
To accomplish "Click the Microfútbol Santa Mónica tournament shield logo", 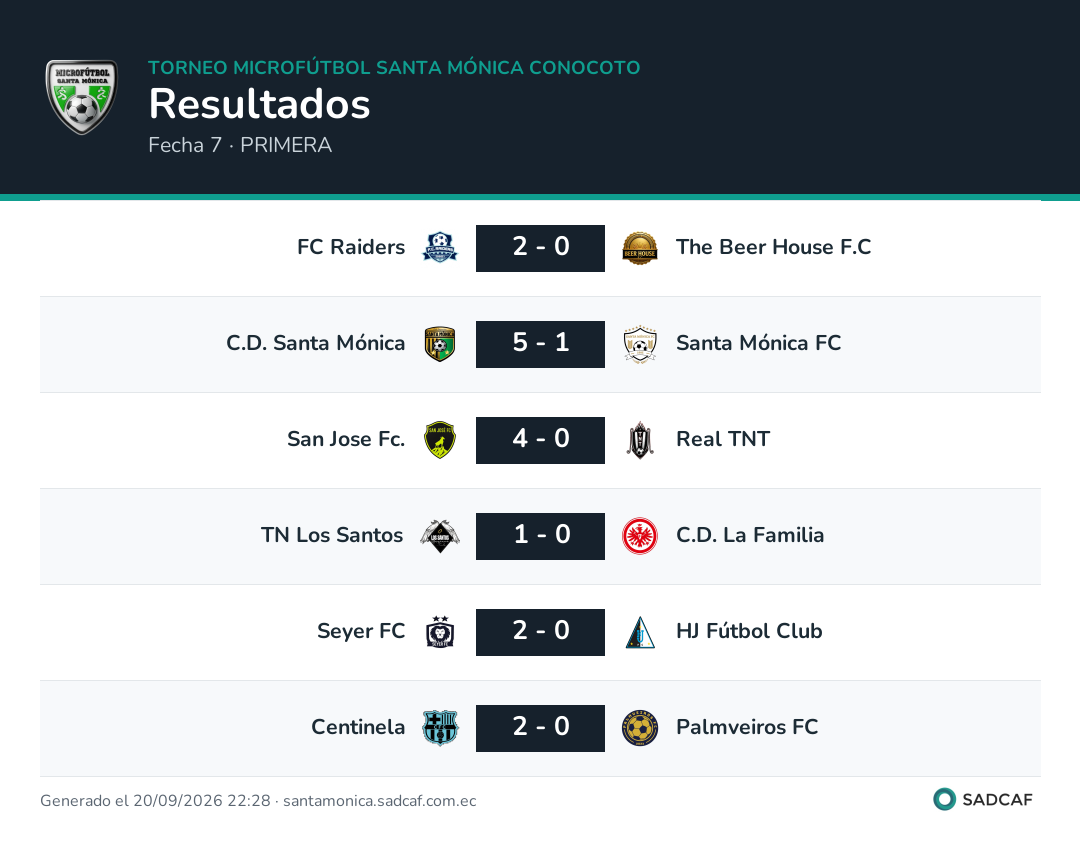I will pyautogui.click(x=81, y=96).
